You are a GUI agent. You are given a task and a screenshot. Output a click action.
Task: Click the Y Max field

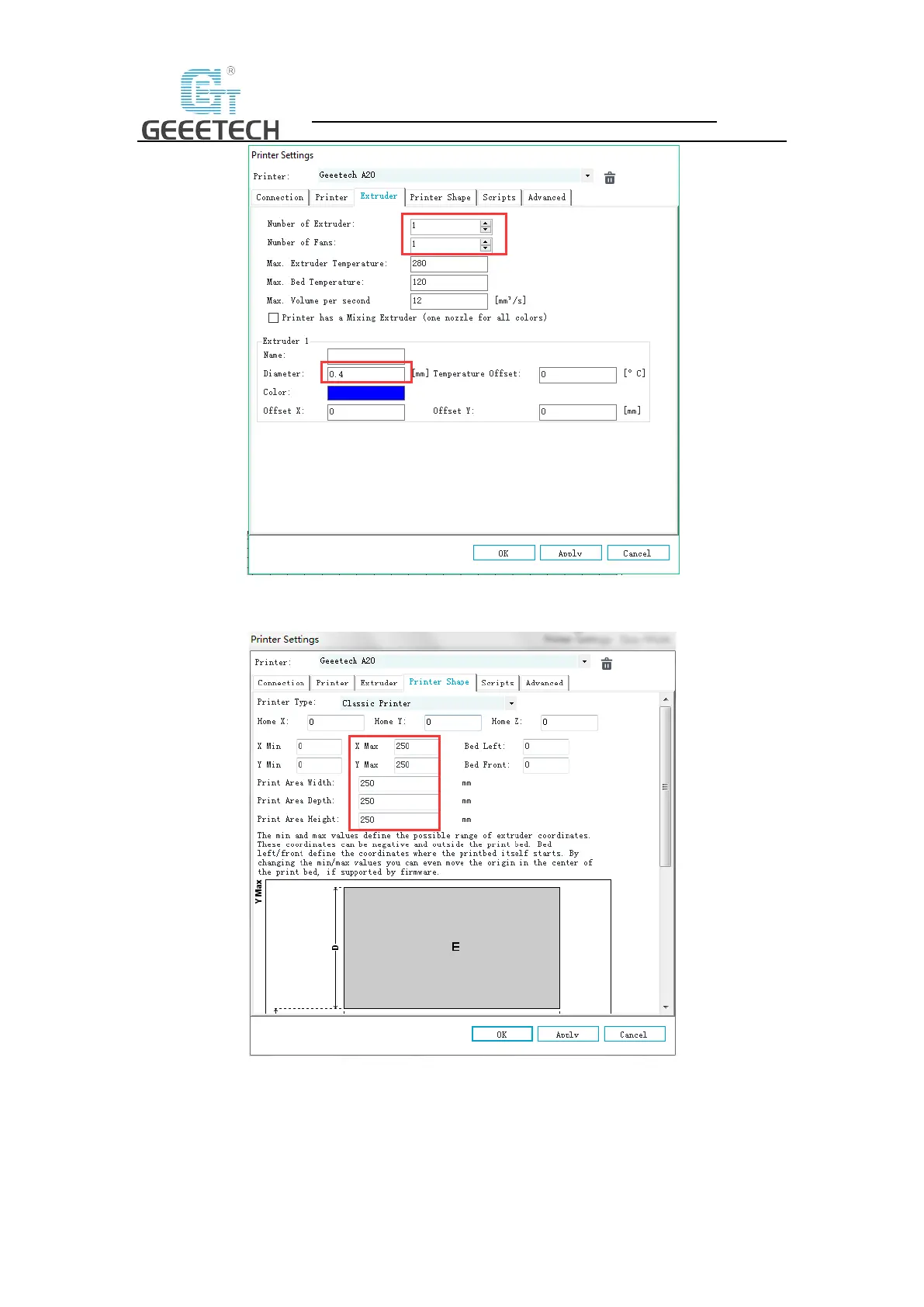click(x=416, y=765)
